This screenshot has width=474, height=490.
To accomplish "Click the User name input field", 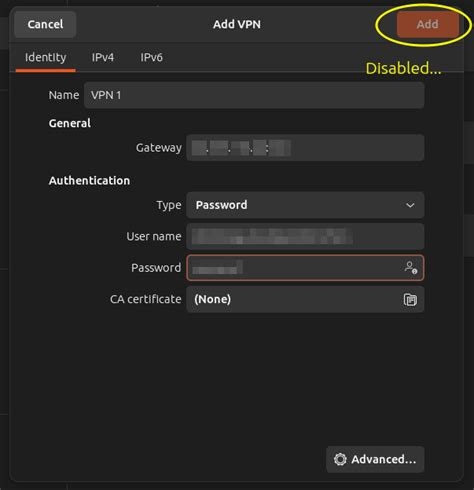I will pos(305,236).
